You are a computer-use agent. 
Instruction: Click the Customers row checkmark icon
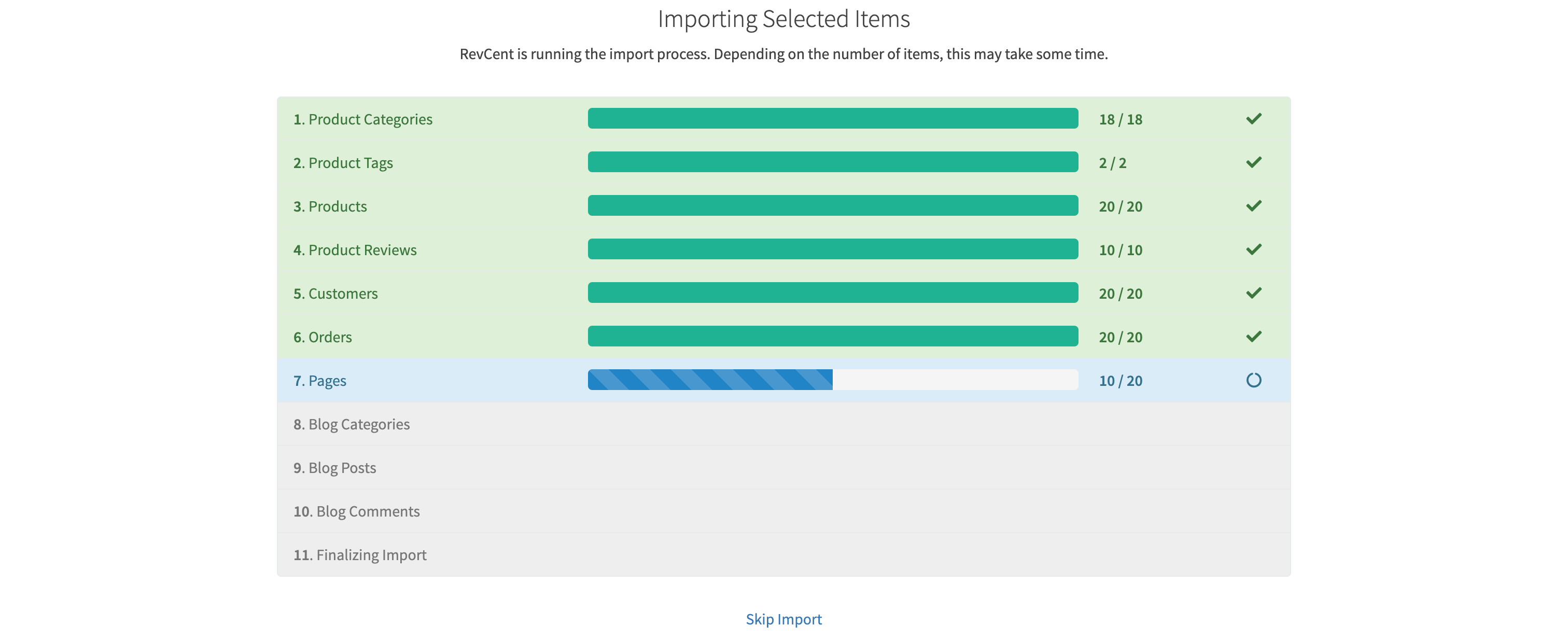click(1253, 293)
